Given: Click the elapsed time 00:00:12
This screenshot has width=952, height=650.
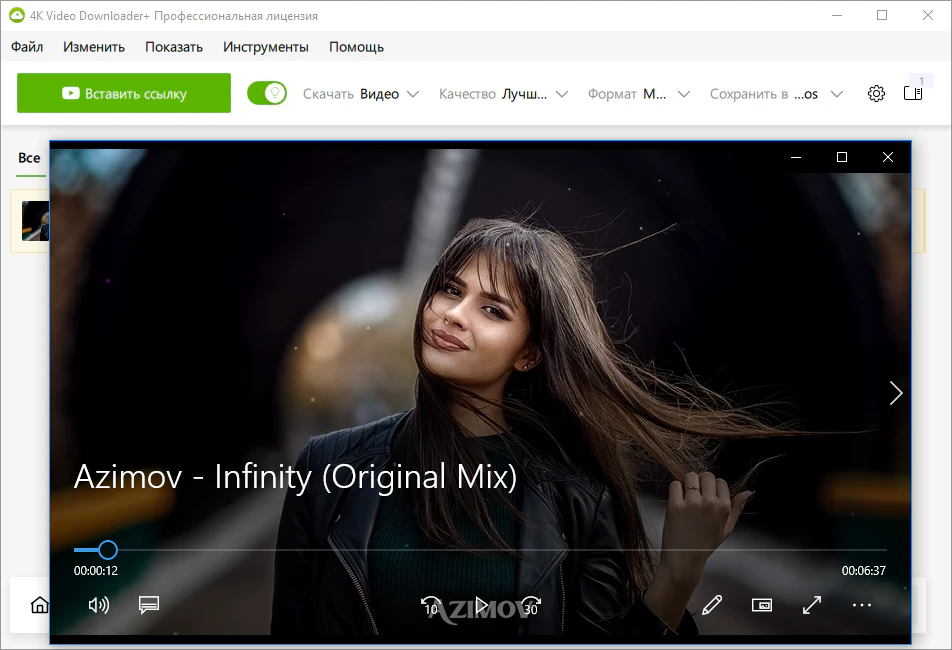Looking at the screenshot, I should click(96, 570).
